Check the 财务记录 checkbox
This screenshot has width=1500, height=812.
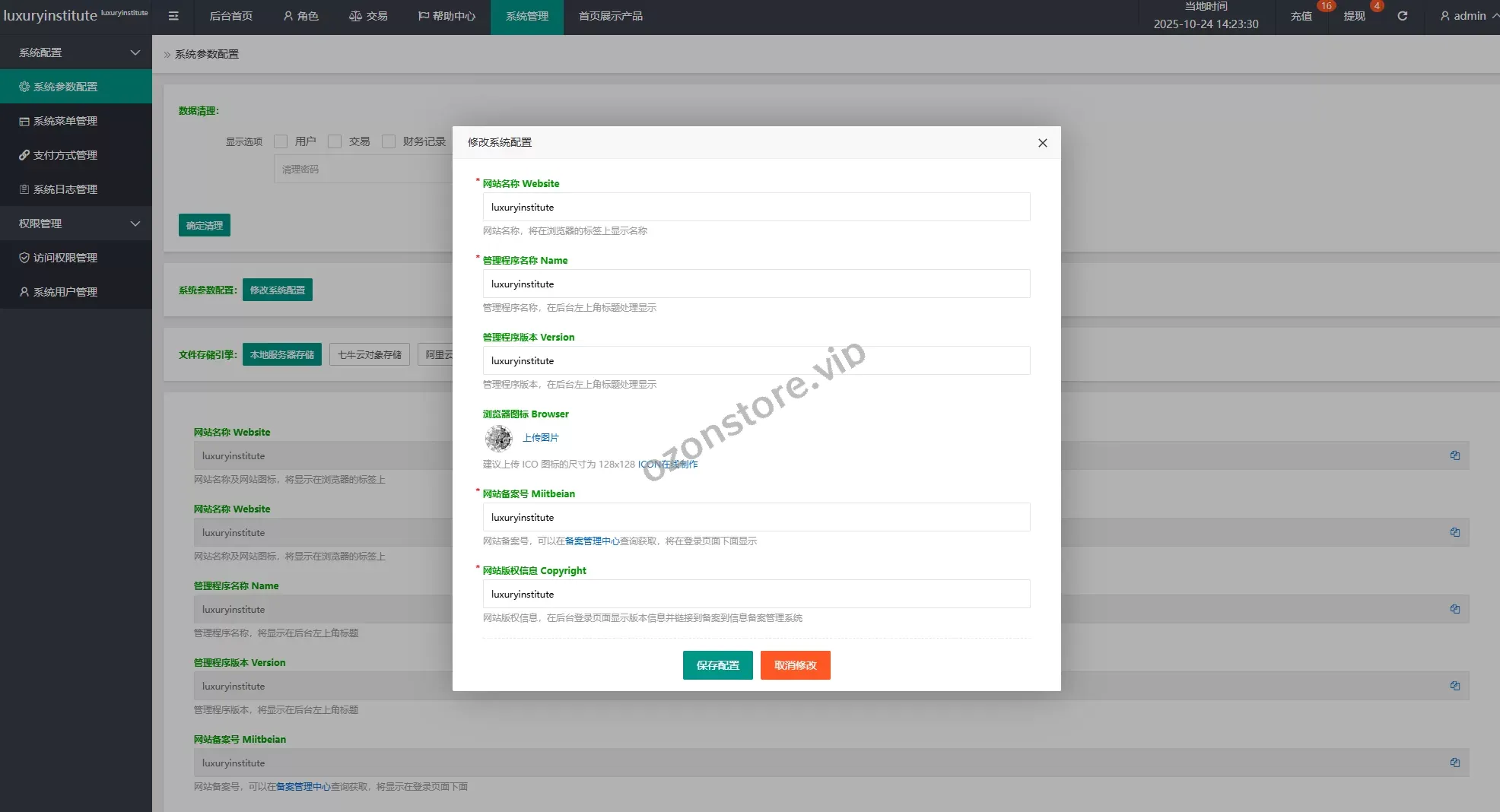point(389,141)
